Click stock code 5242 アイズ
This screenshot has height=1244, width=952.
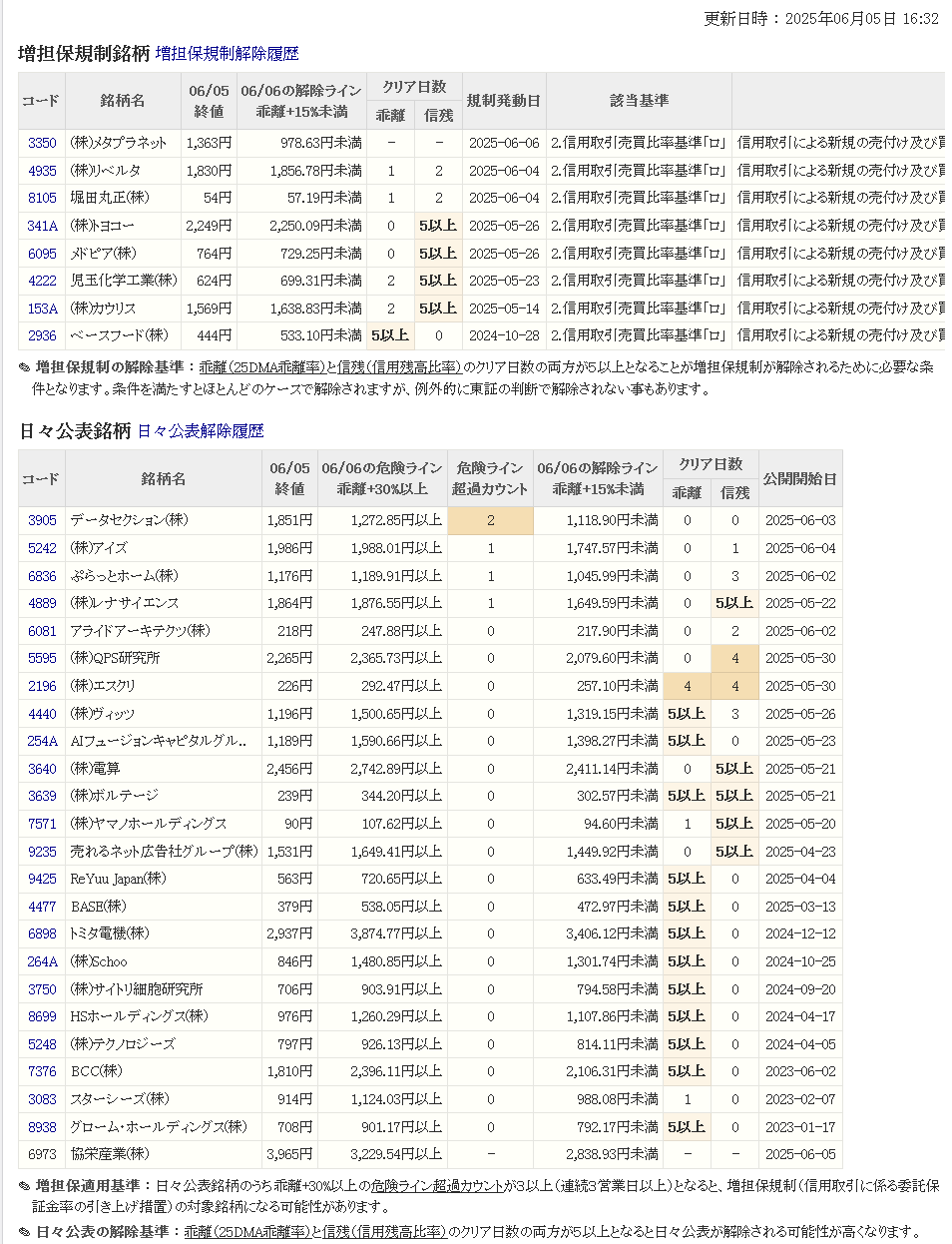coord(42,548)
